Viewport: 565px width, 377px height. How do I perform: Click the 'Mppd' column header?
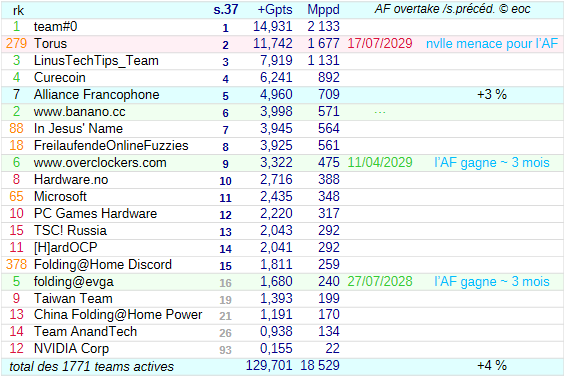[324, 10]
